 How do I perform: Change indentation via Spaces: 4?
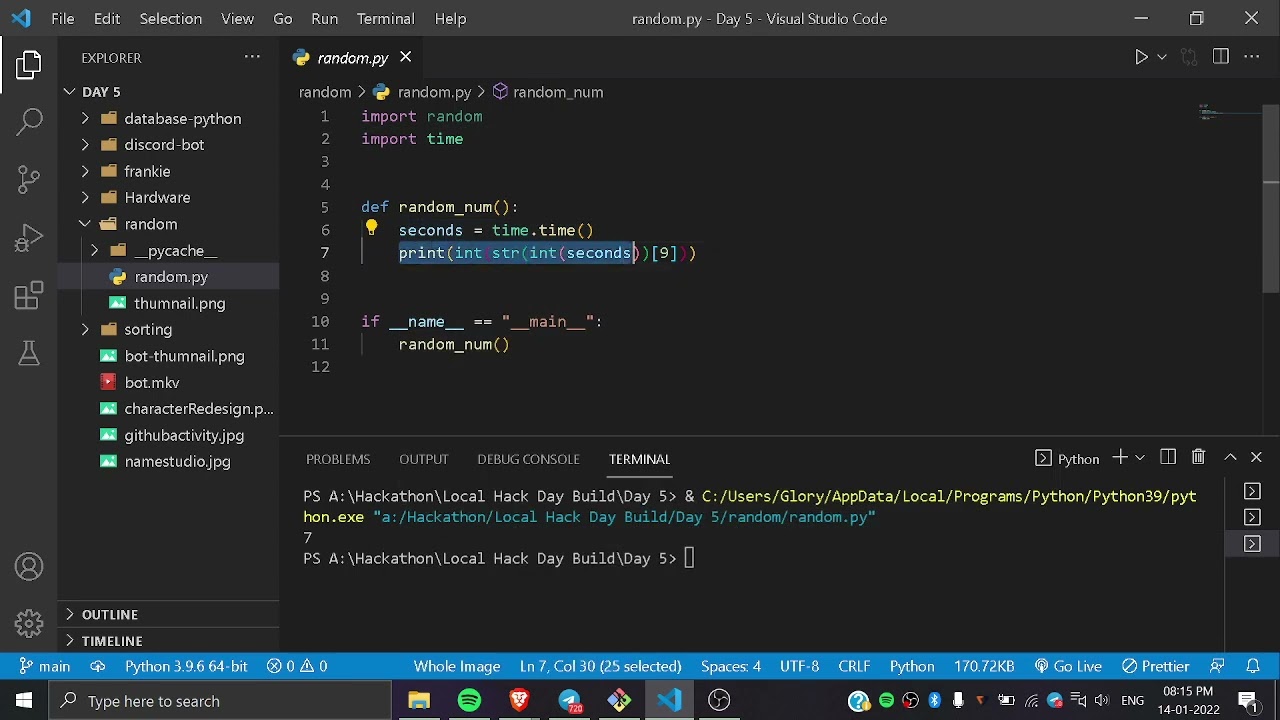(x=730, y=667)
